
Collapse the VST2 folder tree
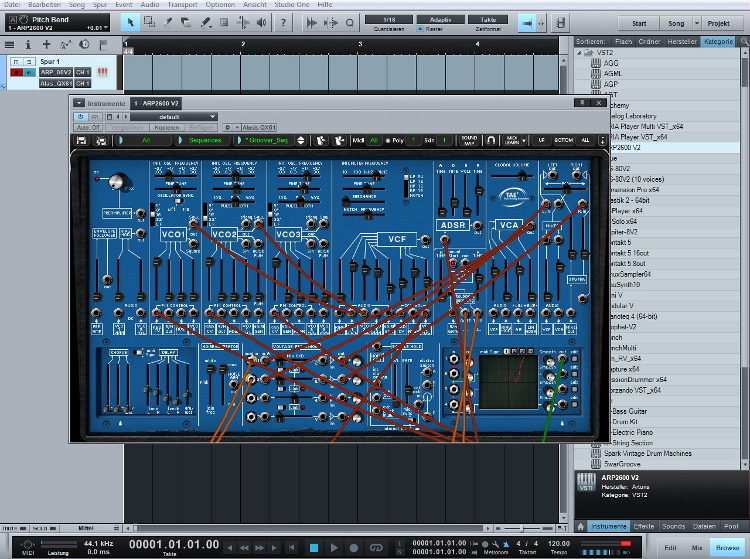point(579,53)
